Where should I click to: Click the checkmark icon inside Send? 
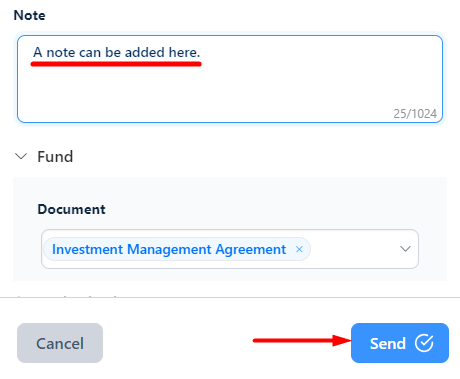(x=424, y=343)
